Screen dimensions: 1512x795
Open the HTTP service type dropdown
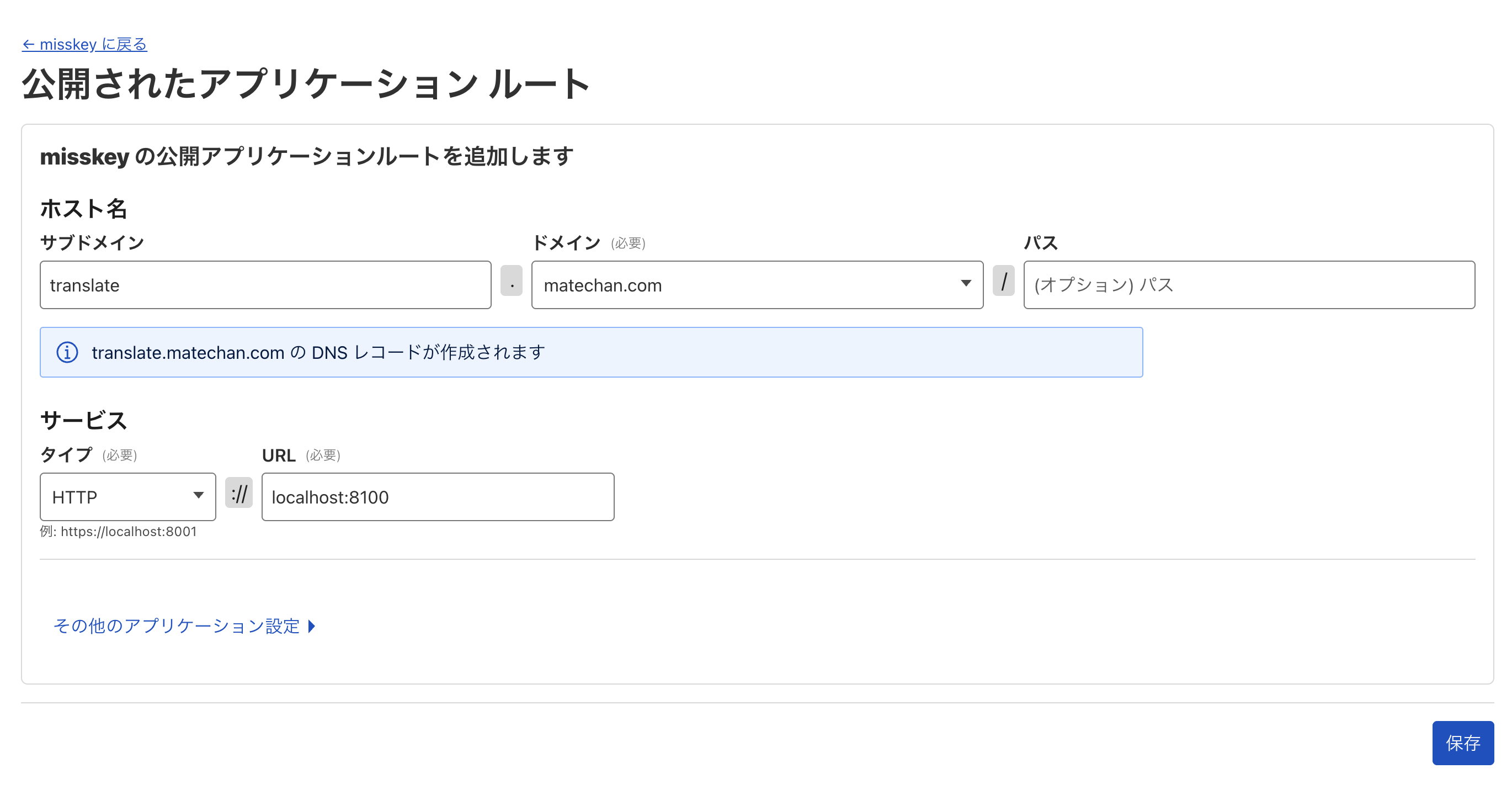pos(118,497)
